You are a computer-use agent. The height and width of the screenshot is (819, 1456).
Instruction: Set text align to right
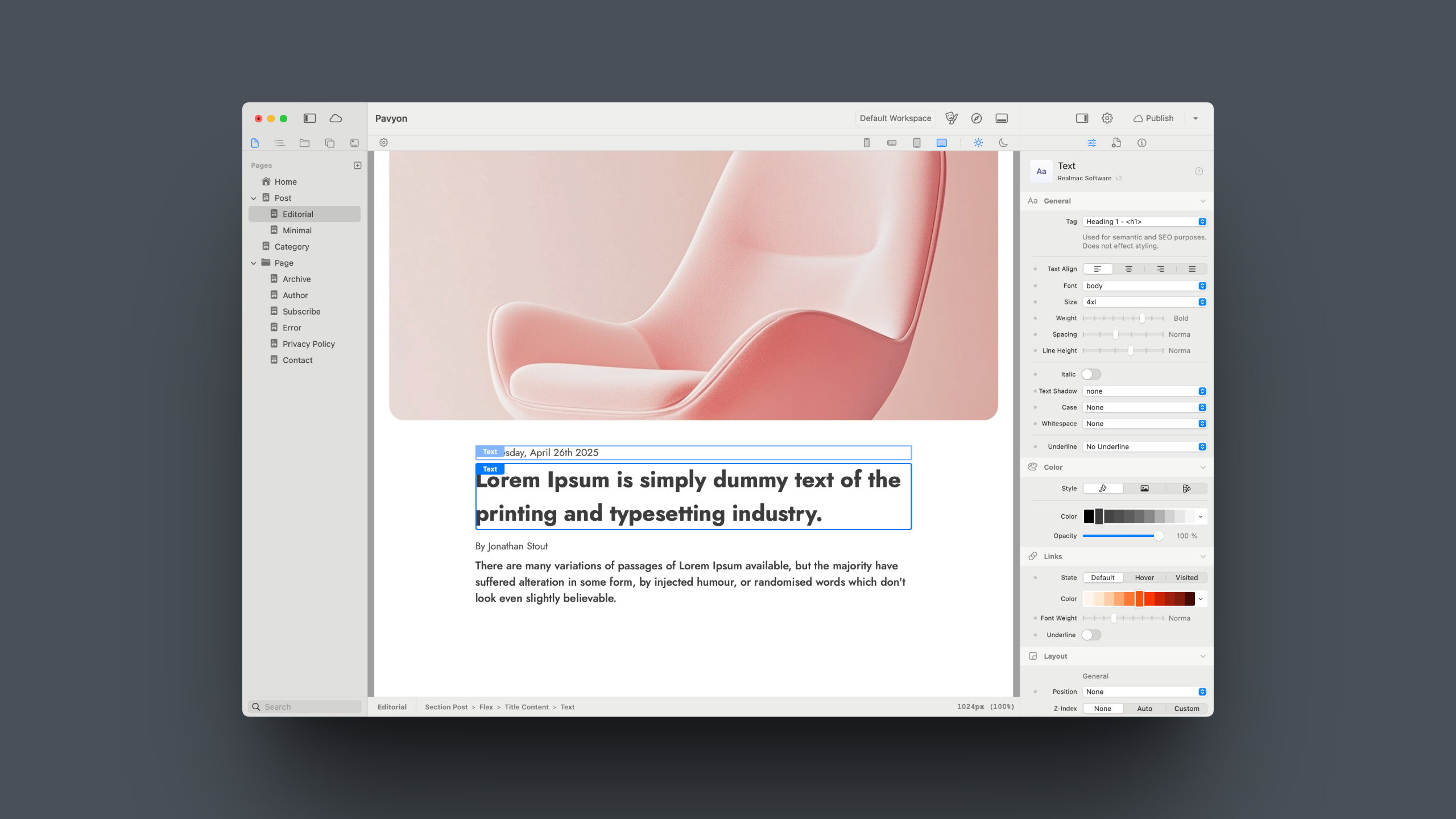tap(1160, 269)
